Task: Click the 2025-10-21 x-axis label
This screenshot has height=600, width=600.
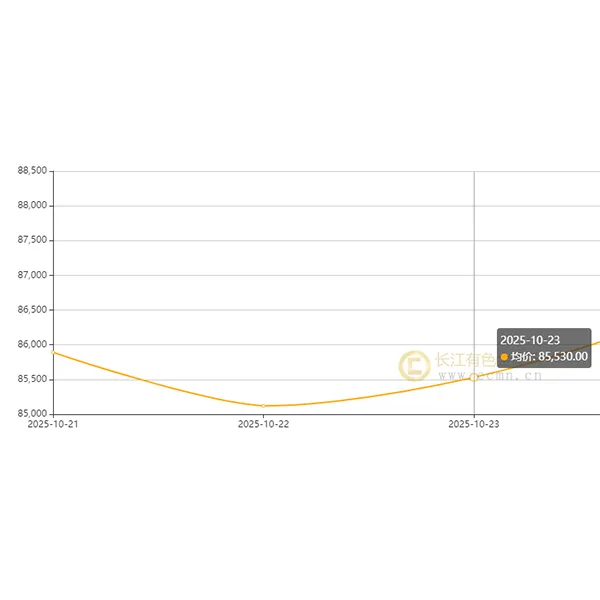Action: click(53, 424)
